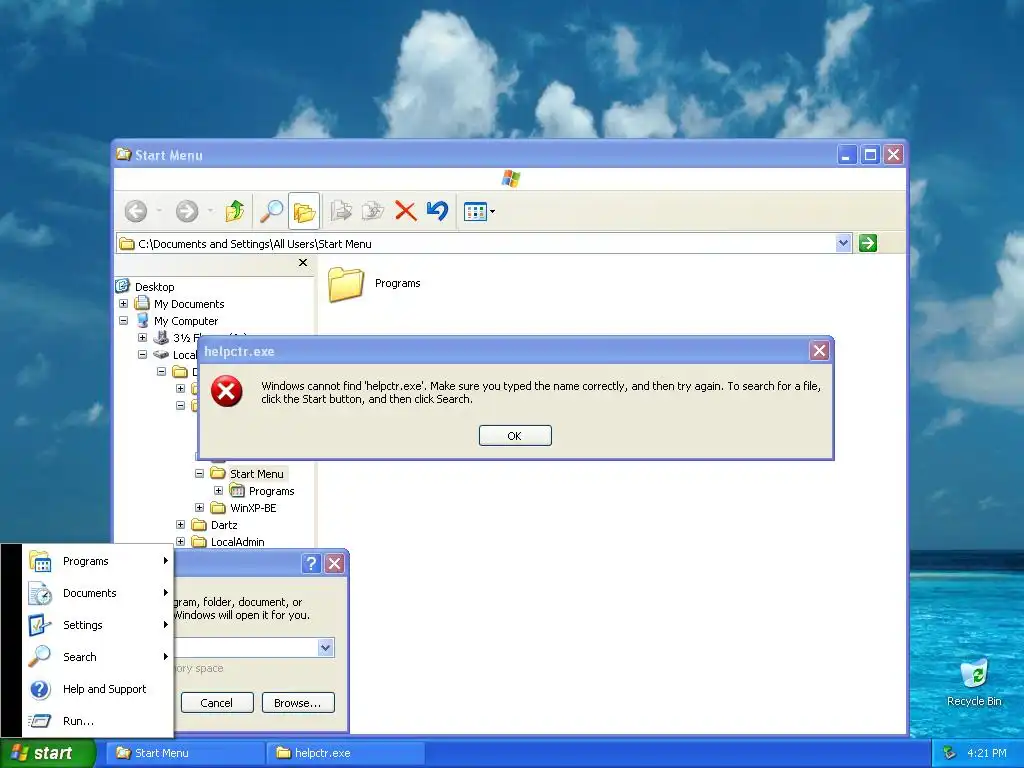
Task: Close the helpctr.exe error dialog
Action: coord(819,351)
